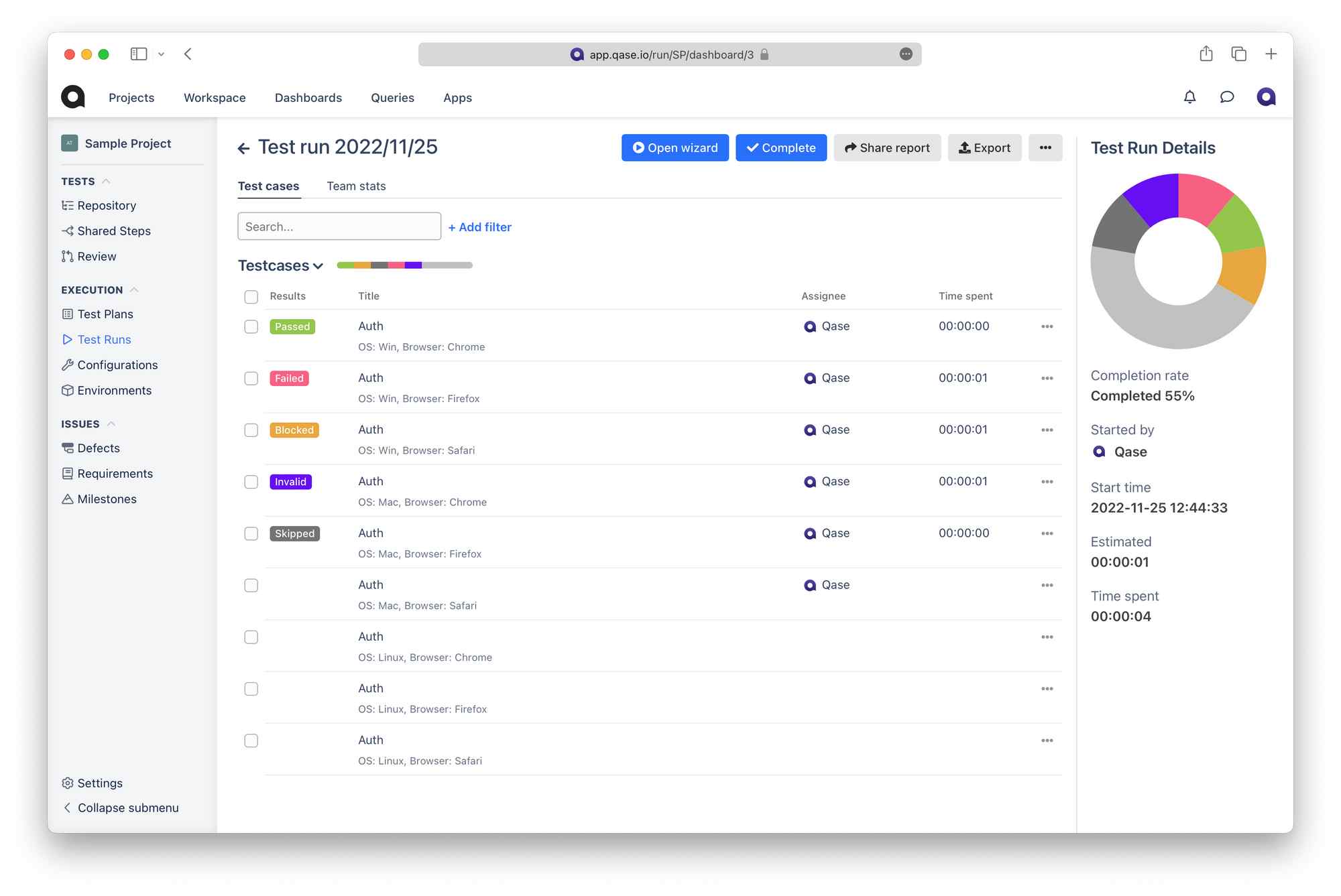Open the Repository section in sidebar
The image size is (1341, 896).
pyautogui.click(x=107, y=205)
